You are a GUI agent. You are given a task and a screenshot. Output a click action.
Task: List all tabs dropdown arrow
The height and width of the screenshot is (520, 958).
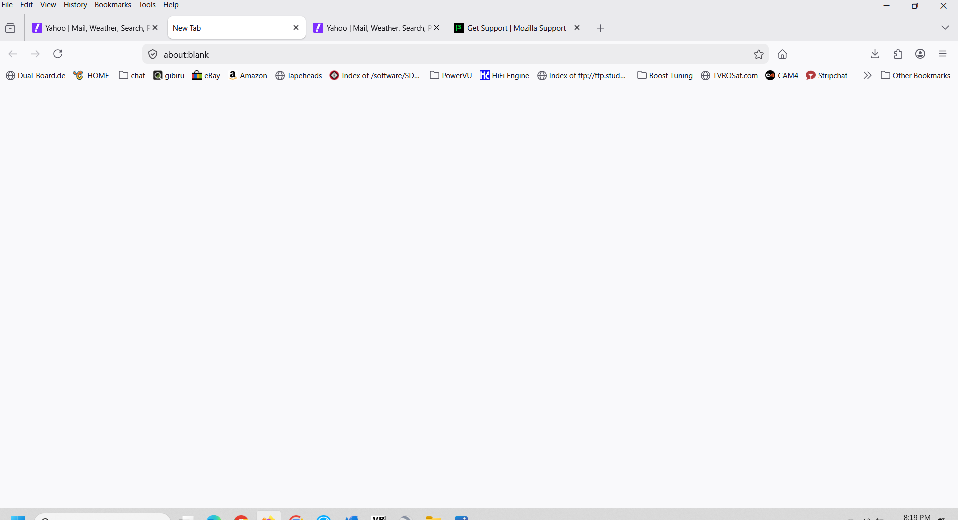coord(945,28)
